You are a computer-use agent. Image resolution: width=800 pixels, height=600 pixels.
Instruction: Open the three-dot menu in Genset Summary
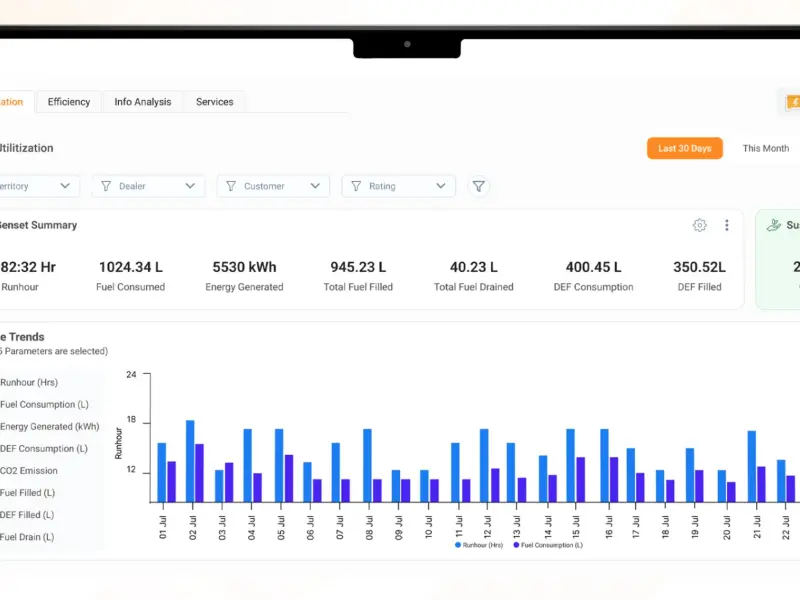727,225
